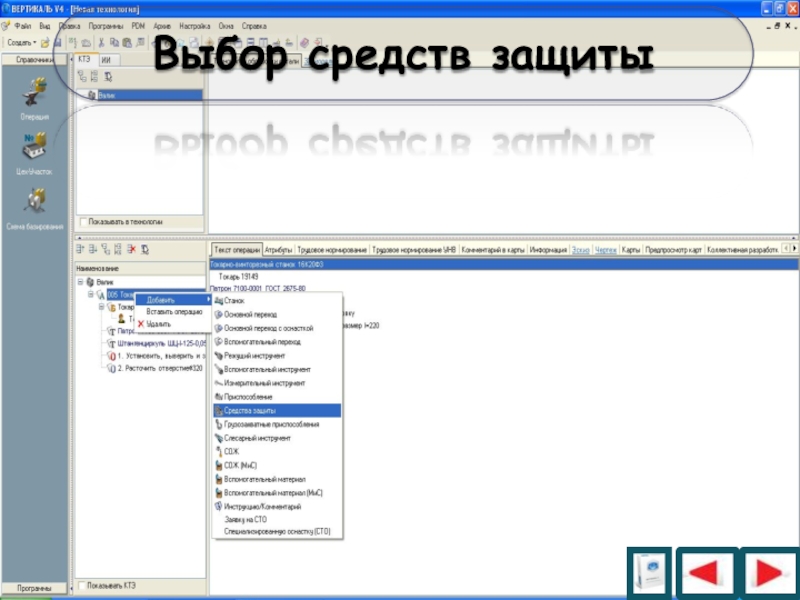Switch to the Атрибуты tab
This screenshot has width=800, height=600.
tap(278, 249)
